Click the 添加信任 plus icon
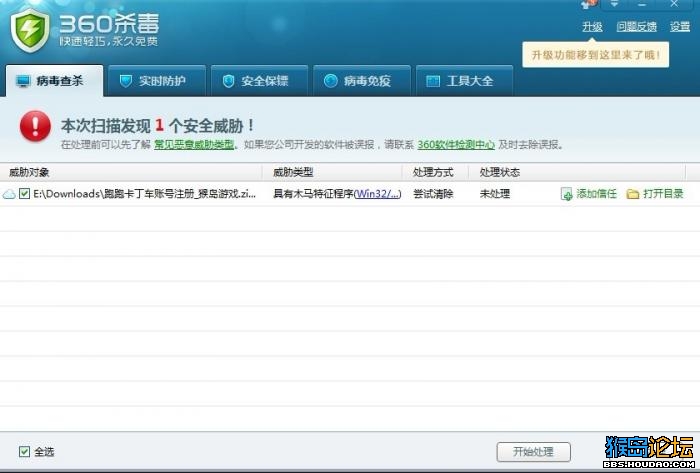Viewport: 700px width, 473px height. coord(567,194)
